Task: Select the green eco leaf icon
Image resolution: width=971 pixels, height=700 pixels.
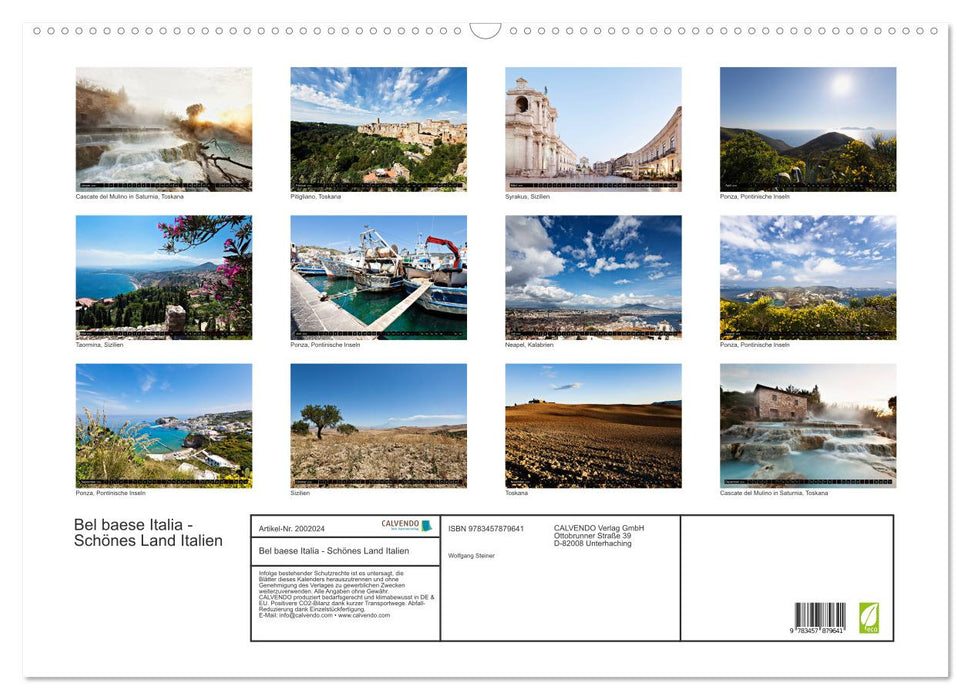Action: click(871, 619)
